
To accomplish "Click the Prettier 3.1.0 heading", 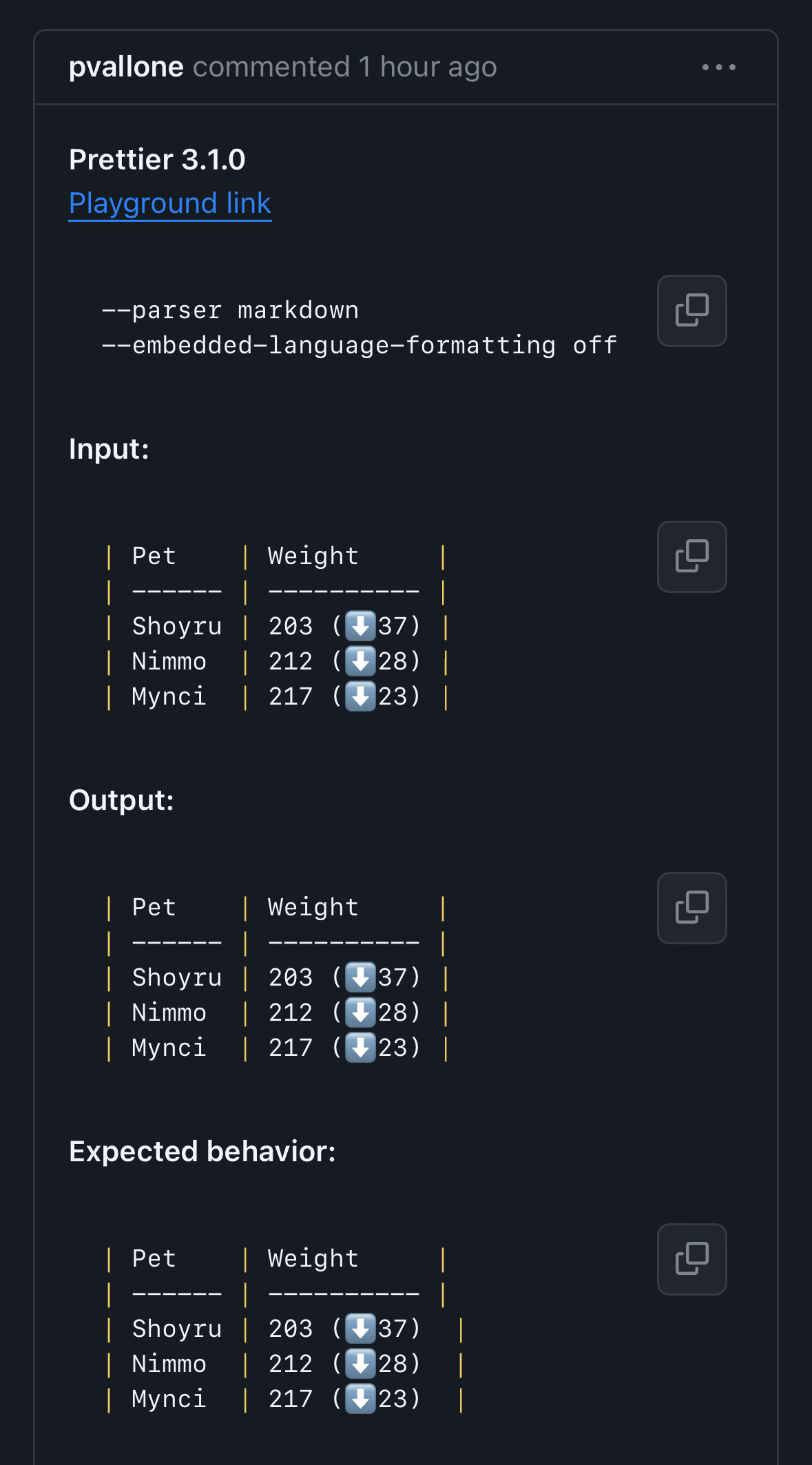I will 157,159.
